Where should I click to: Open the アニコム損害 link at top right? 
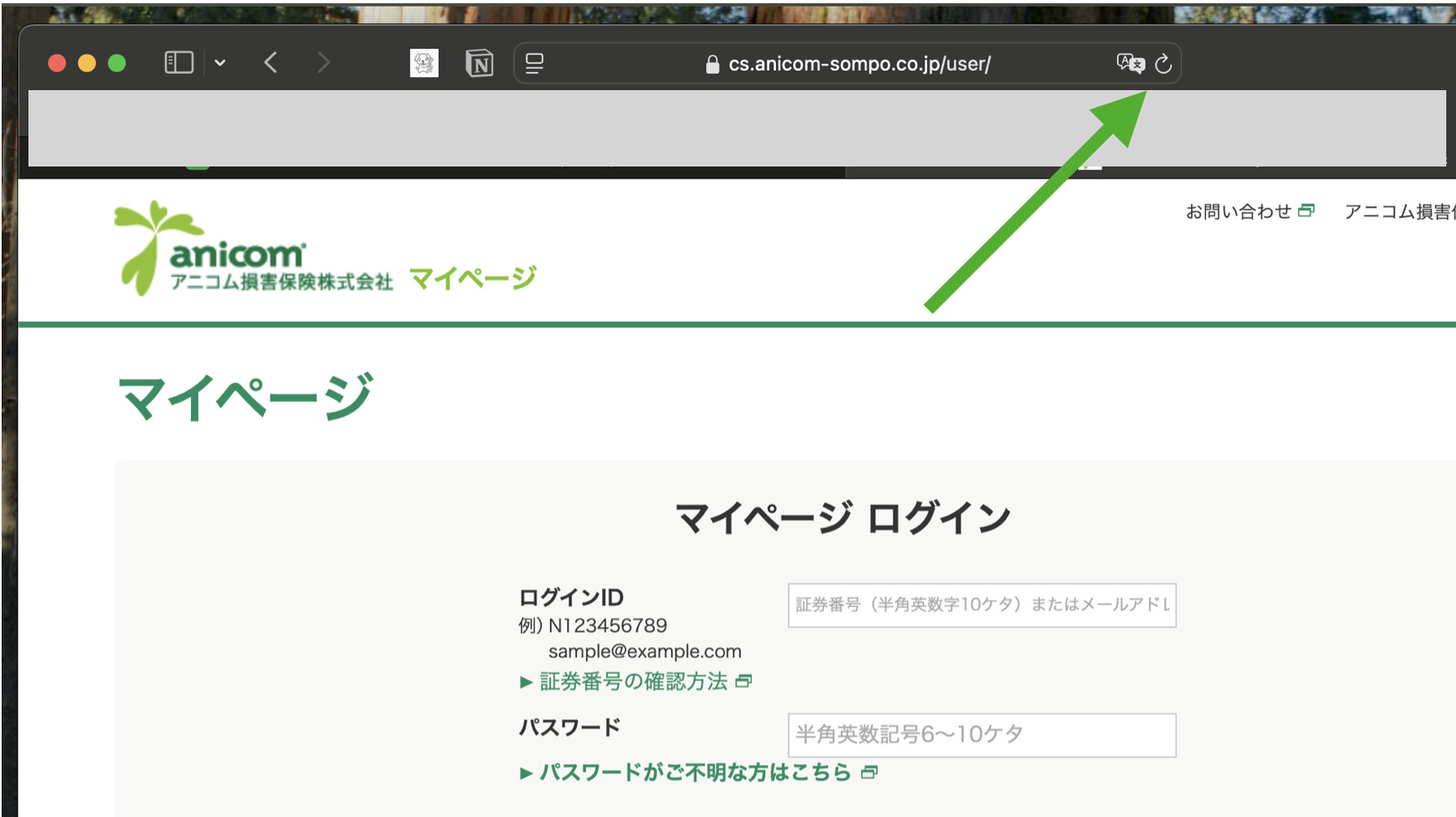[x=1399, y=212]
